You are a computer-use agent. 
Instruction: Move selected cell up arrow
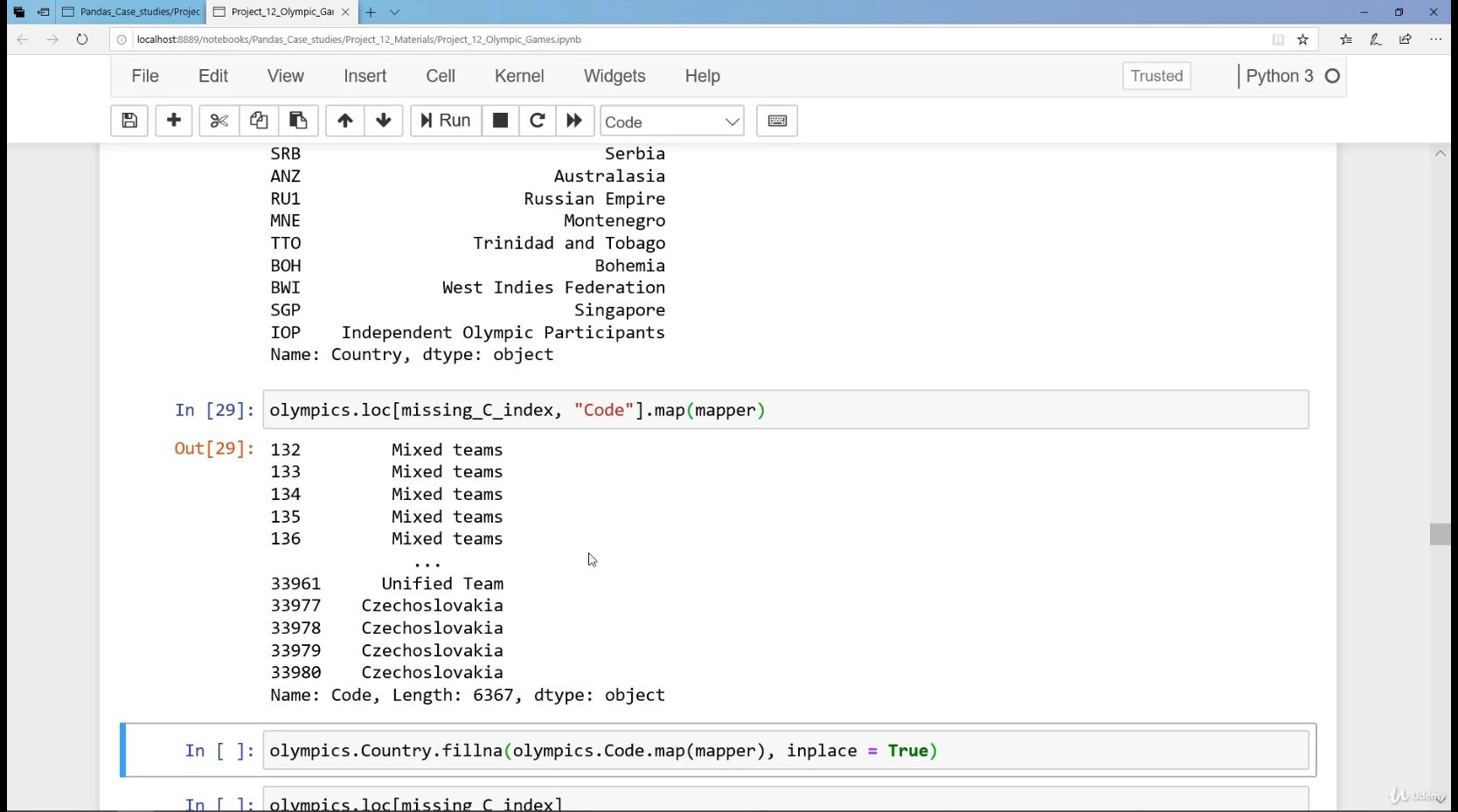(345, 121)
